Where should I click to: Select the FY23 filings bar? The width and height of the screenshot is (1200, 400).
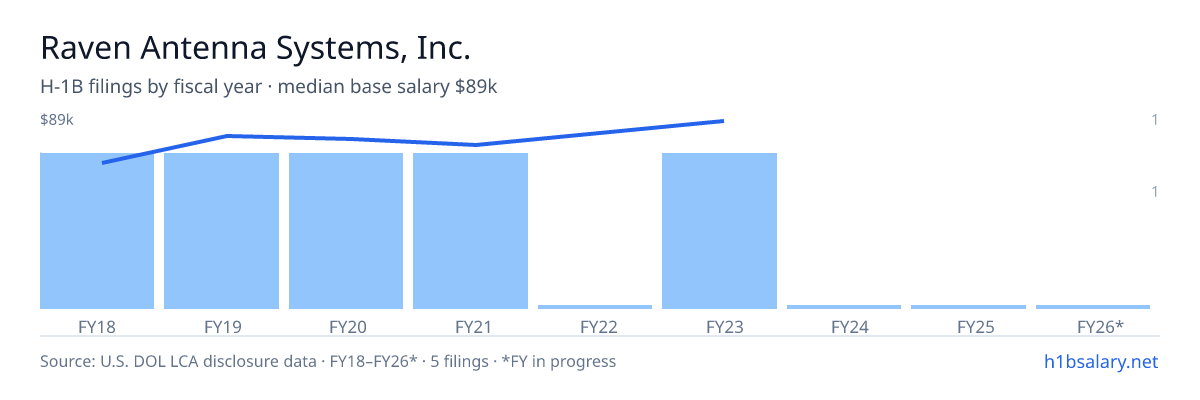coord(719,231)
